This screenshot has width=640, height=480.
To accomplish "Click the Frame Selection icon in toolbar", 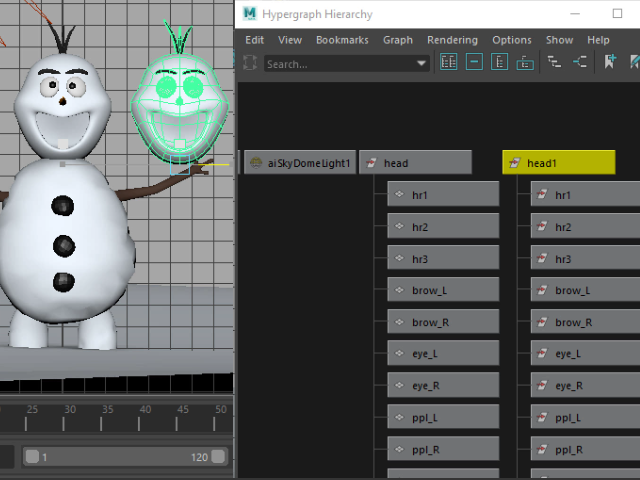I will [x=474, y=62].
